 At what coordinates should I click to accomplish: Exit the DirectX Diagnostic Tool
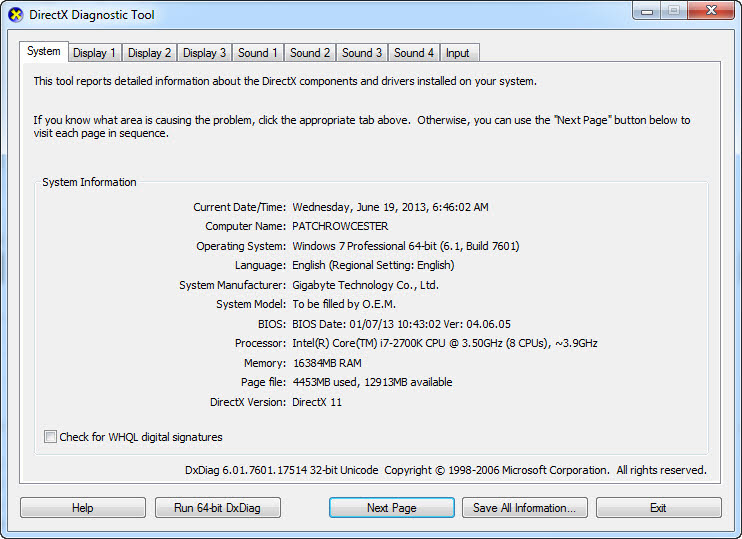point(659,508)
